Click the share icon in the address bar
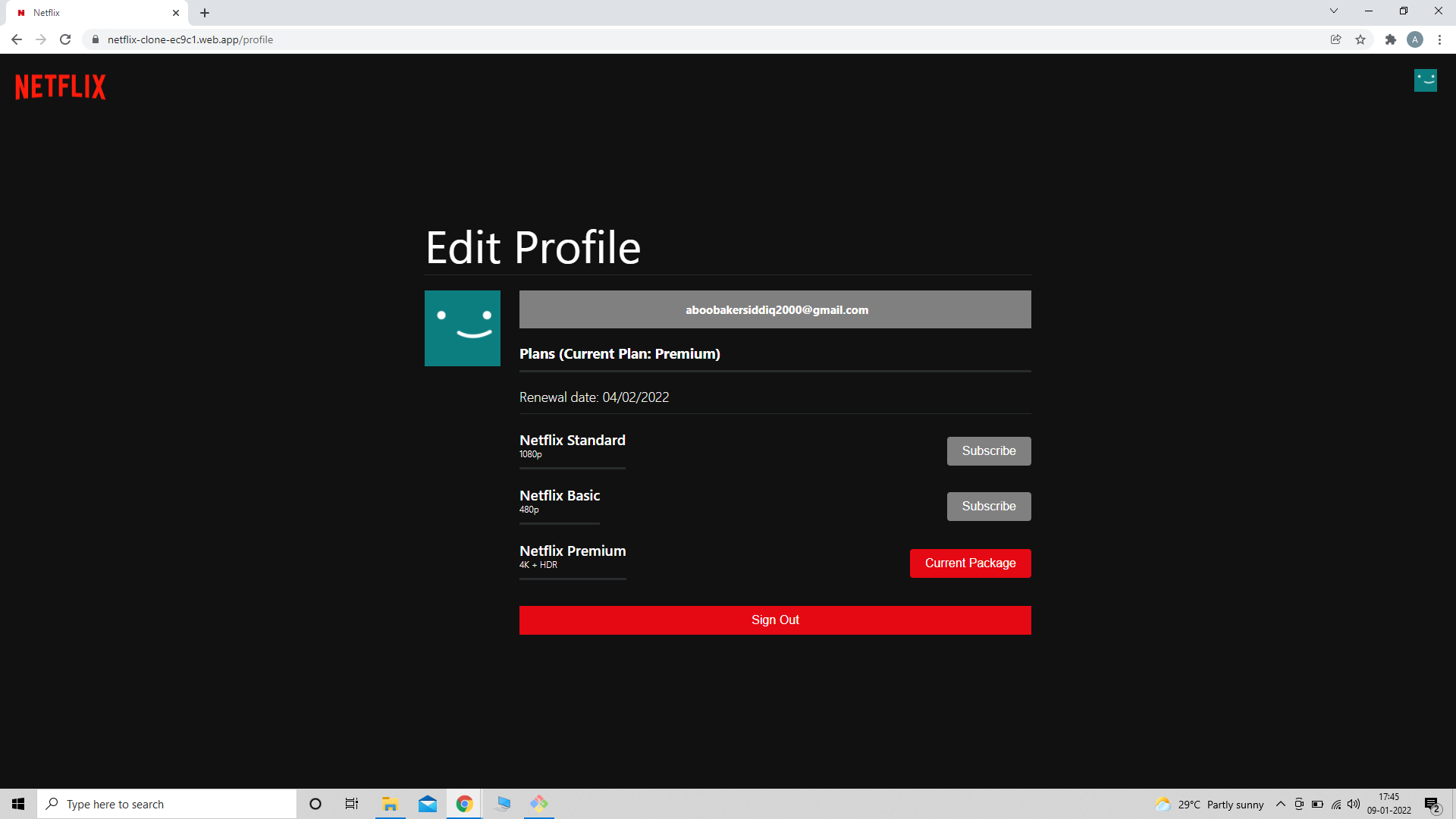 pyautogui.click(x=1336, y=39)
